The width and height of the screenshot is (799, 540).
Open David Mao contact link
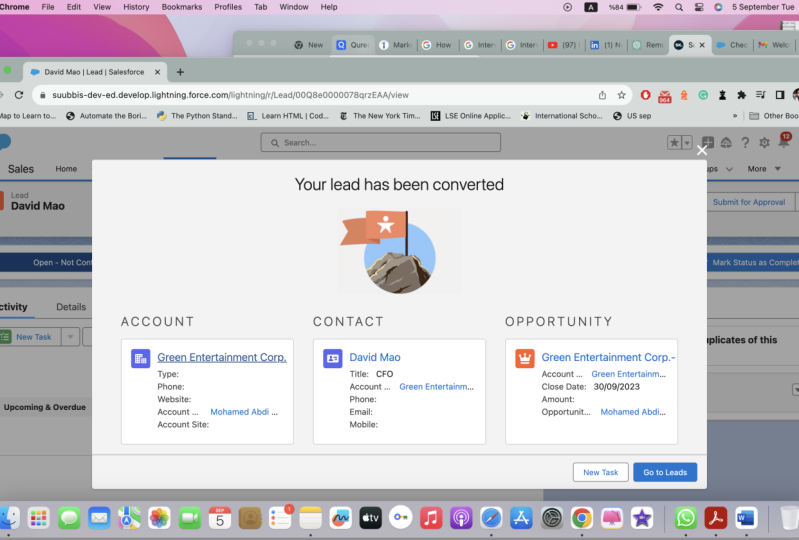(375, 357)
